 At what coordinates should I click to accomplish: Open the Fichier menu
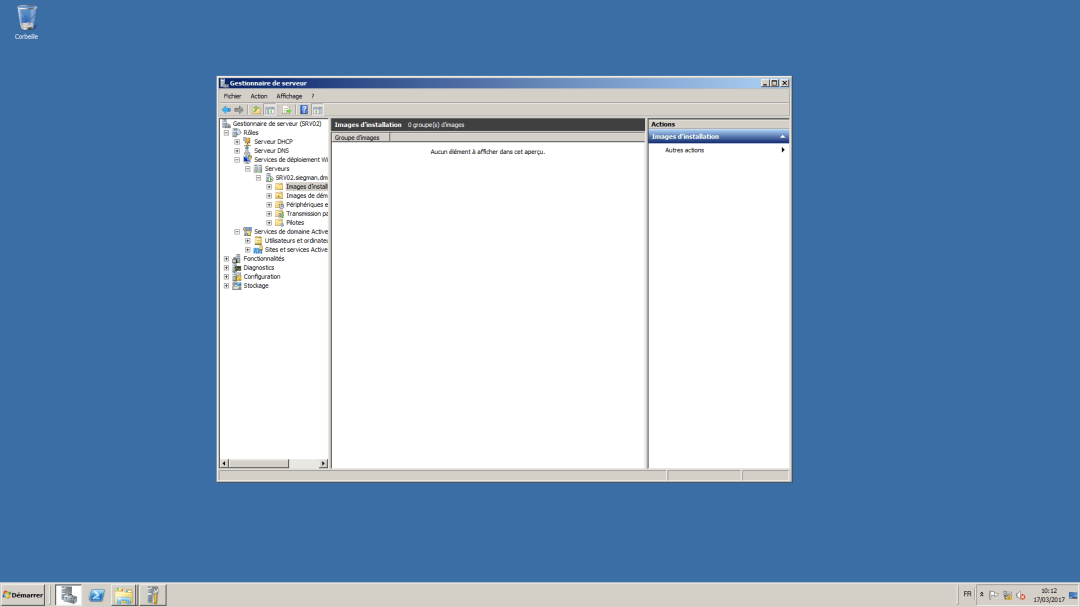click(232, 95)
